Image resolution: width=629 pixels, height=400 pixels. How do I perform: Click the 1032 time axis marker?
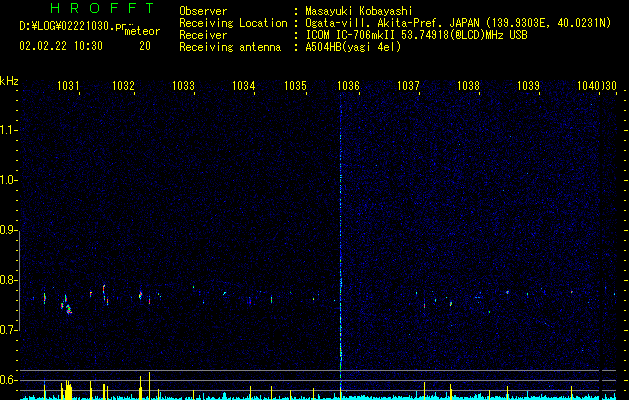(x=123, y=86)
